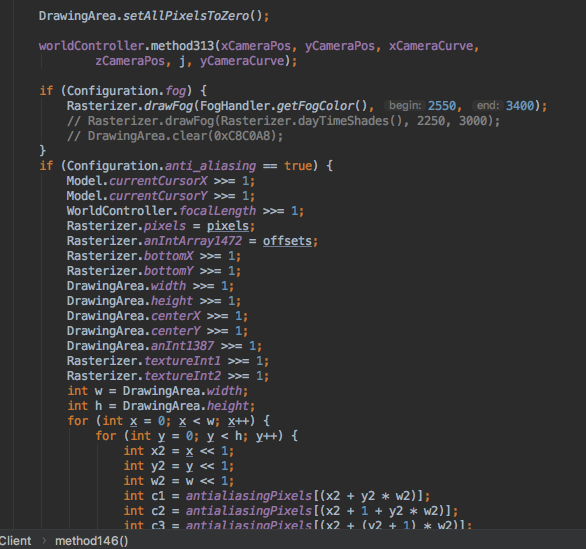Click the focalLength field

[x=218, y=211]
